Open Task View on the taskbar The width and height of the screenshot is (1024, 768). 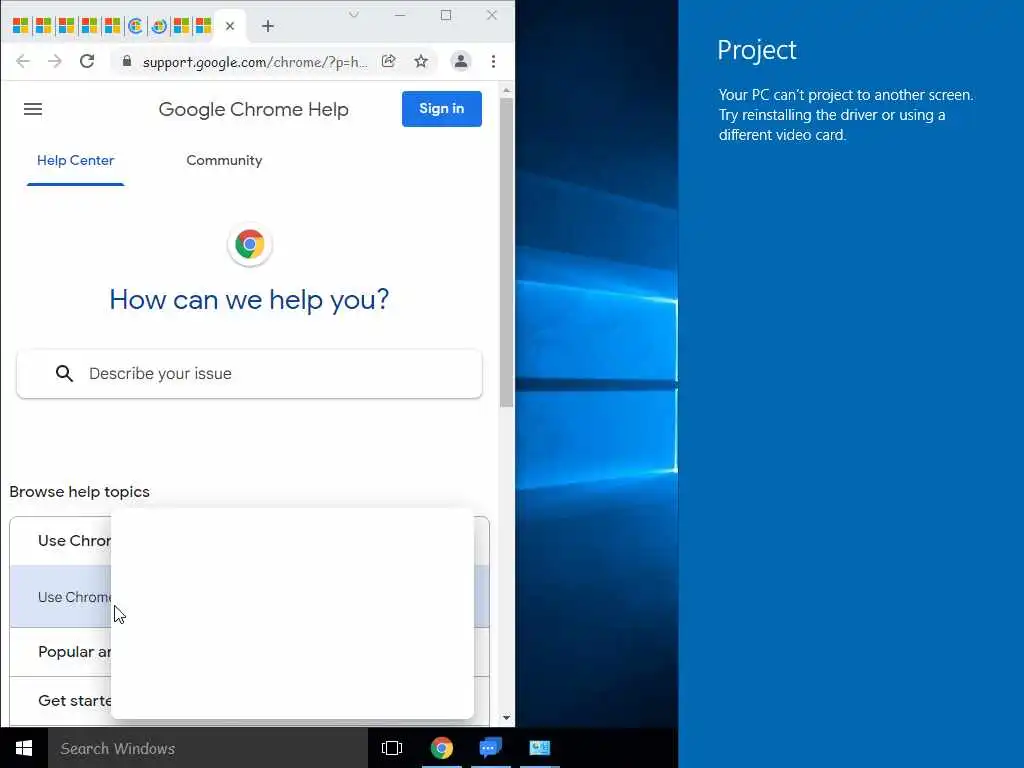(392, 748)
